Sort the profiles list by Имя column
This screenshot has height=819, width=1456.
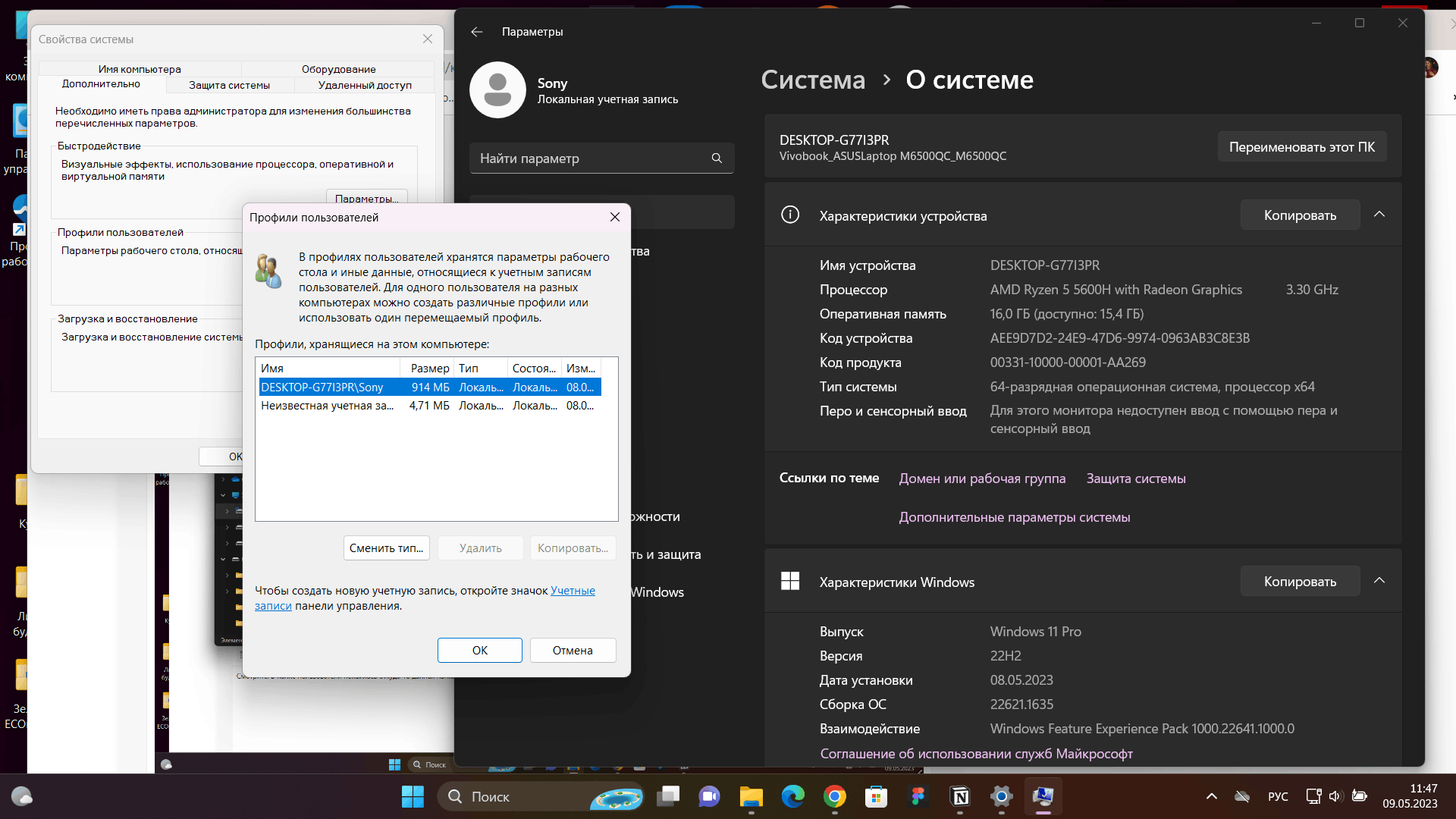point(328,369)
